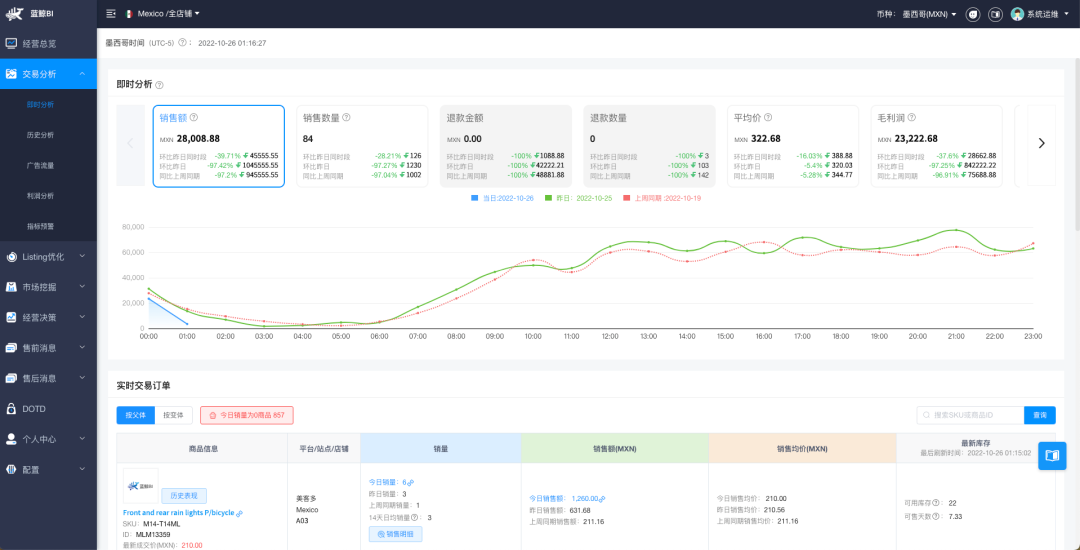Select the 退款金额 metric card

(x=506, y=146)
